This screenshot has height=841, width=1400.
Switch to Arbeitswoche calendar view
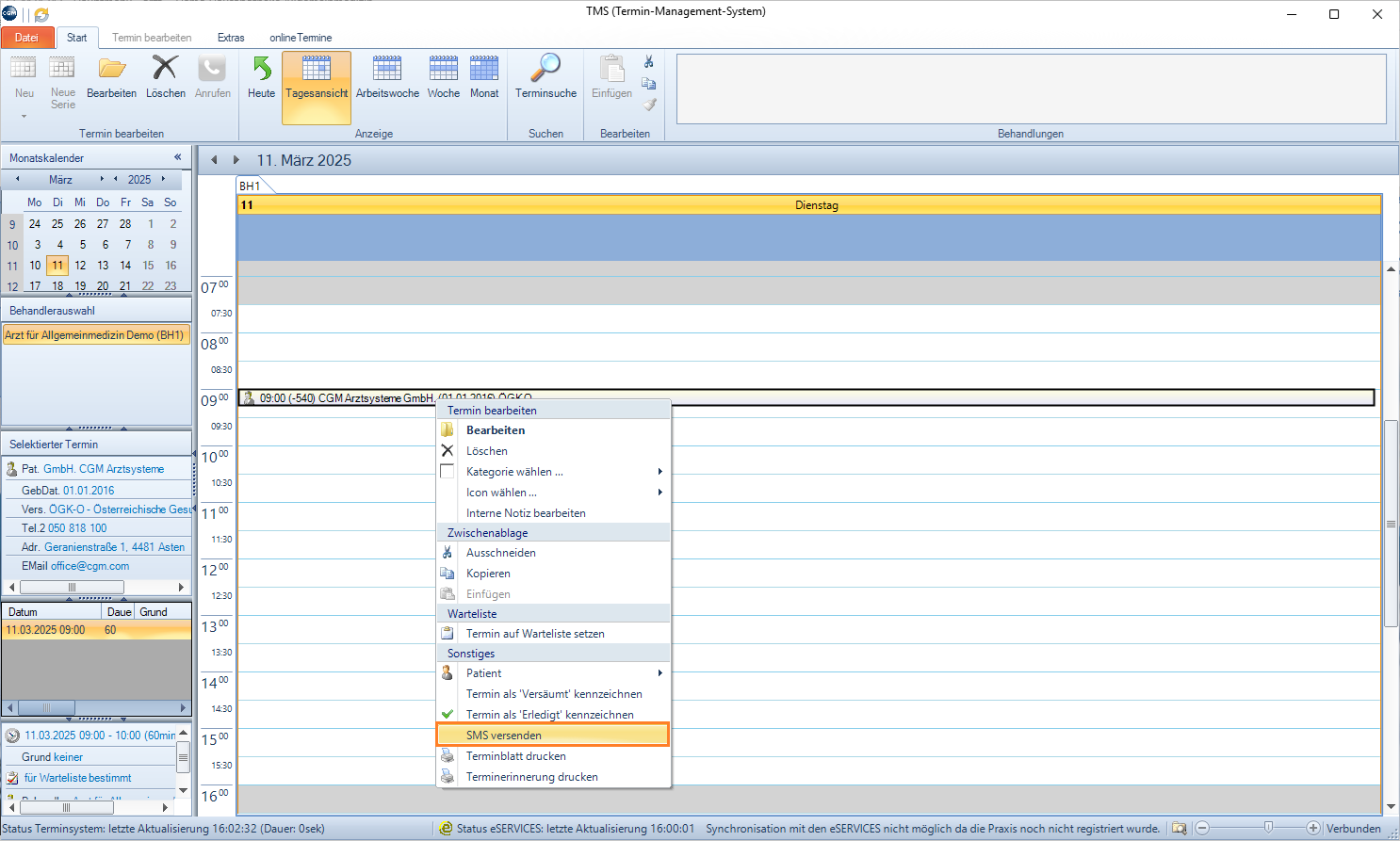(x=387, y=70)
